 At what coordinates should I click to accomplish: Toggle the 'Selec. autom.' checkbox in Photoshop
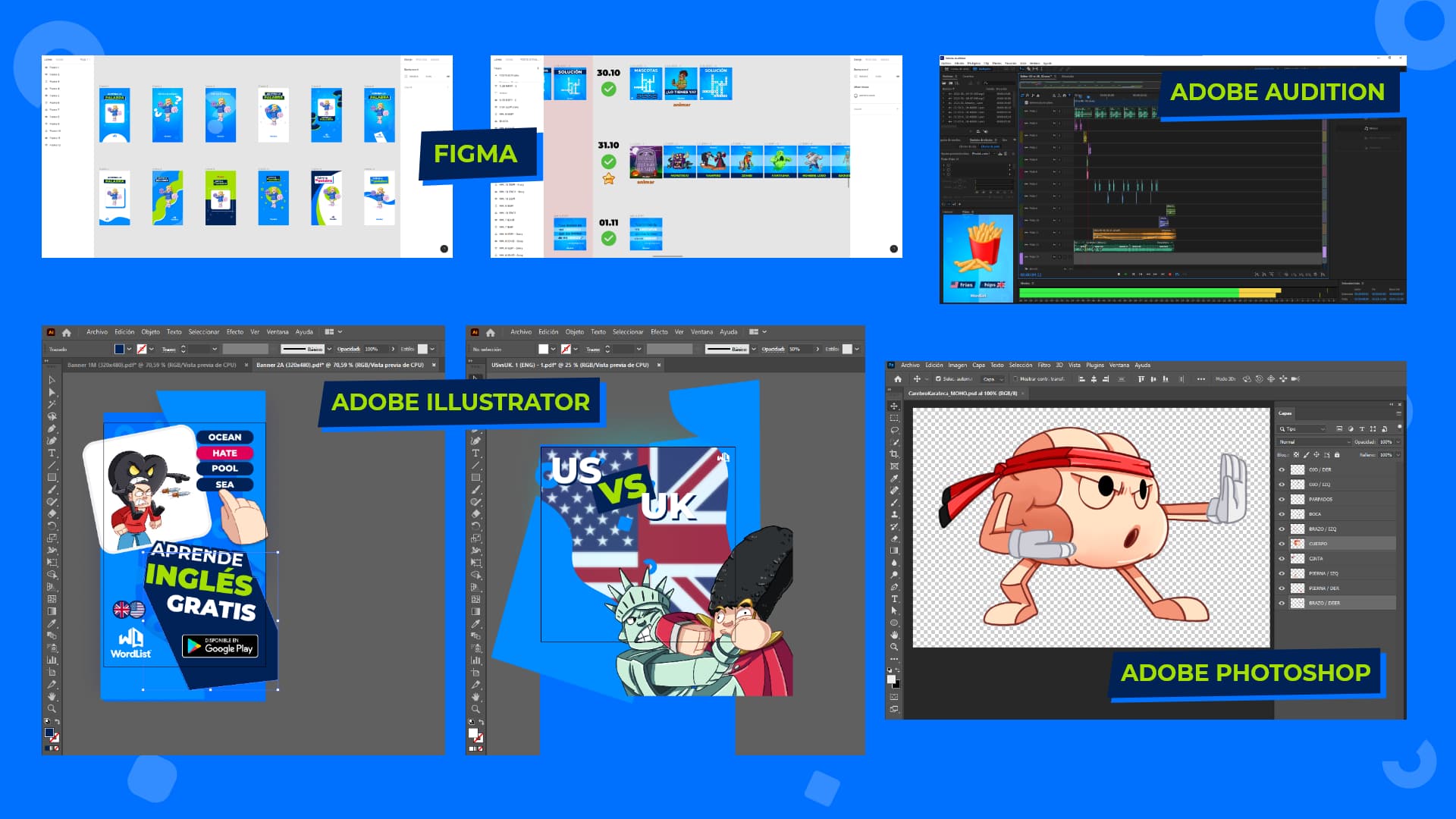coord(938,378)
